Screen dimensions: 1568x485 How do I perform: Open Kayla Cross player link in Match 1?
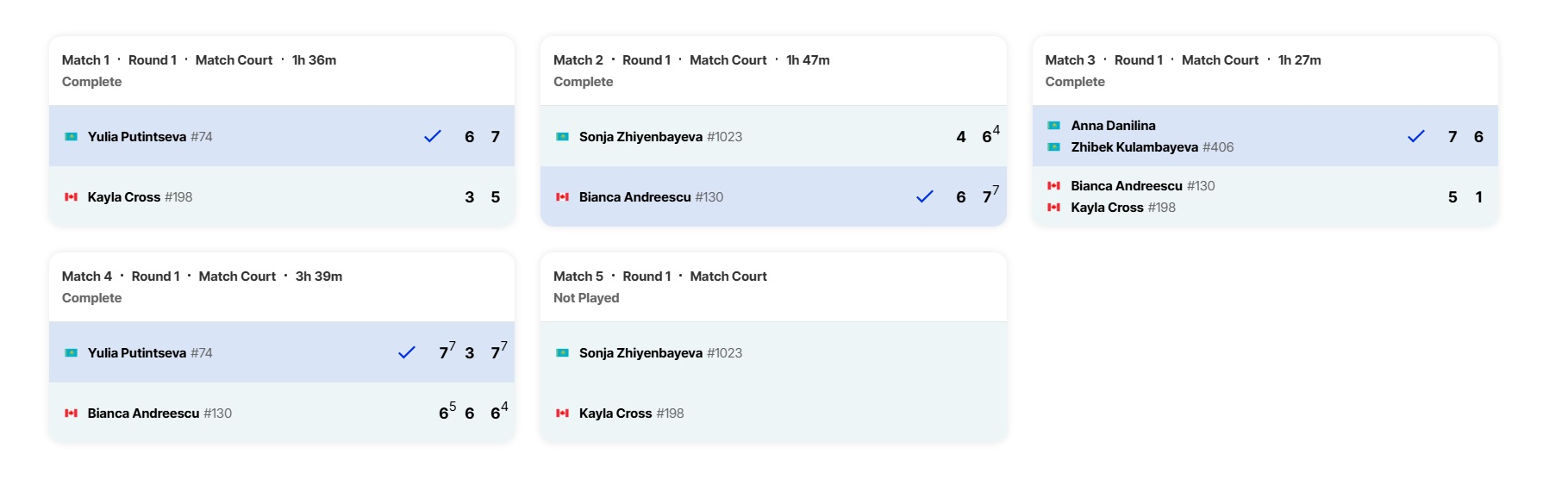(124, 197)
